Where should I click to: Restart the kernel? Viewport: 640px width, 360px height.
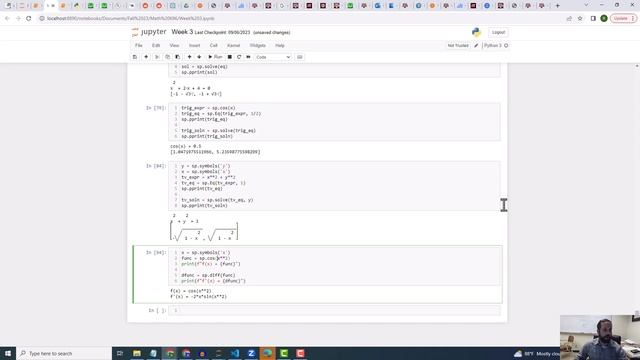239,57
